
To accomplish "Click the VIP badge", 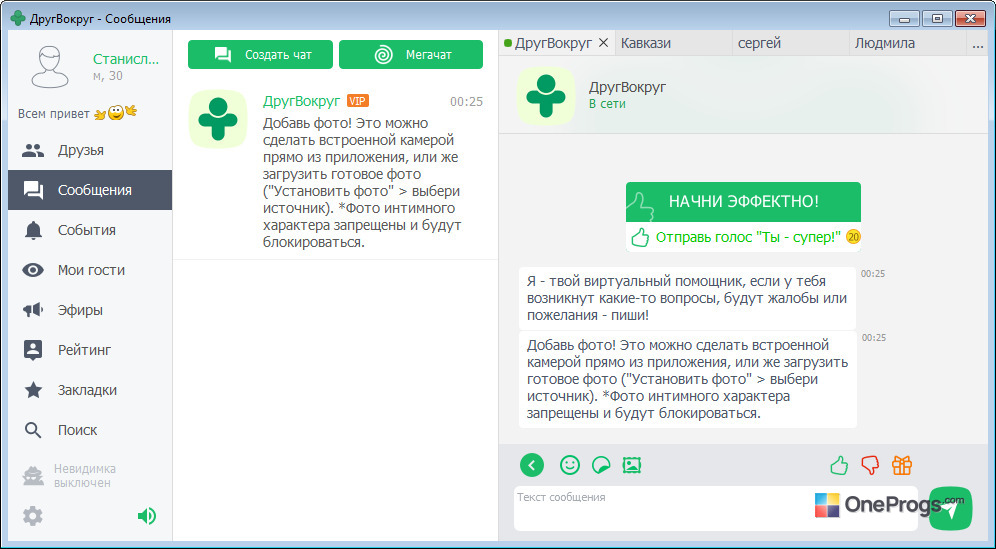I will coord(358,101).
